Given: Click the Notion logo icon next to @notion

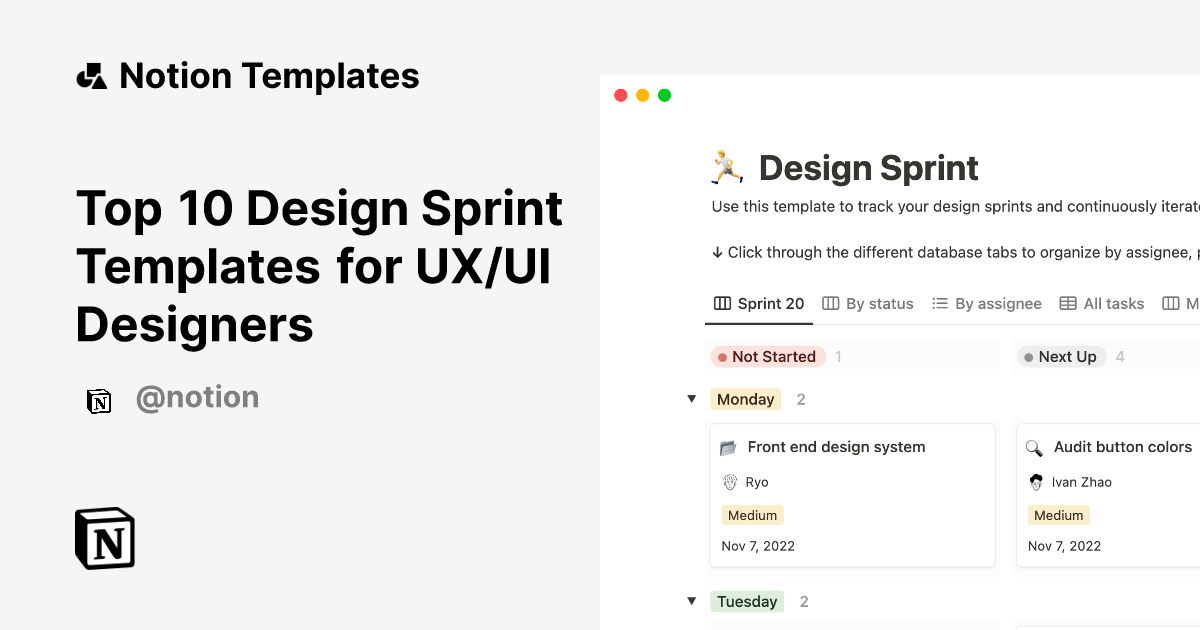Looking at the screenshot, I should pyautogui.click(x=99, y=398).
